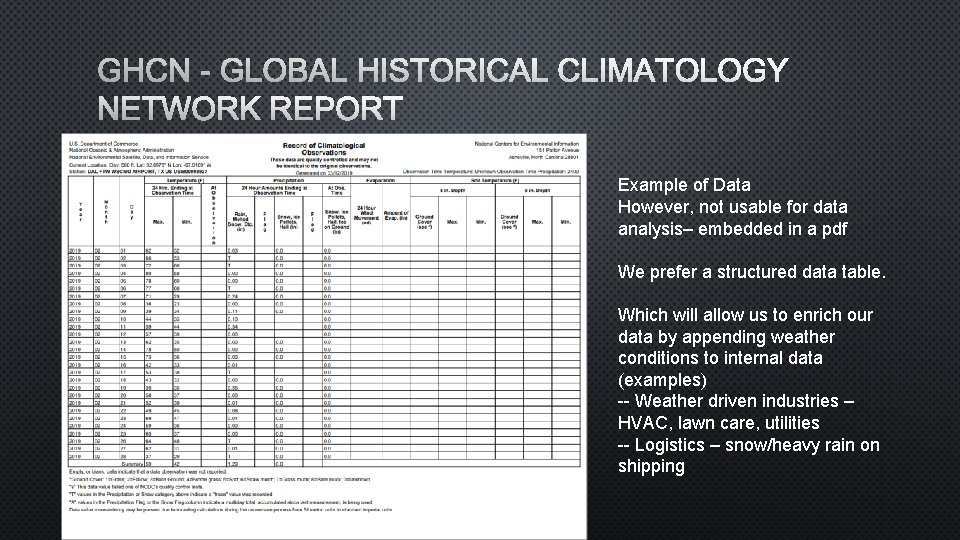Click the 'Soil Temperature (F)' column group header

[495, 181]
